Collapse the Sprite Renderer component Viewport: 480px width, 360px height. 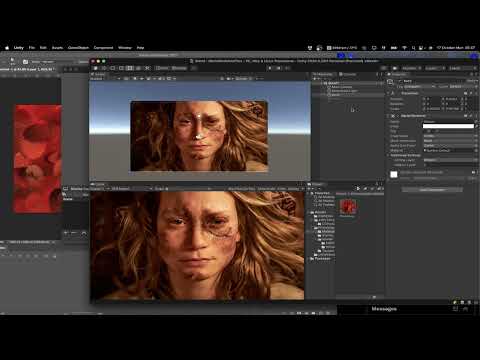389,116
